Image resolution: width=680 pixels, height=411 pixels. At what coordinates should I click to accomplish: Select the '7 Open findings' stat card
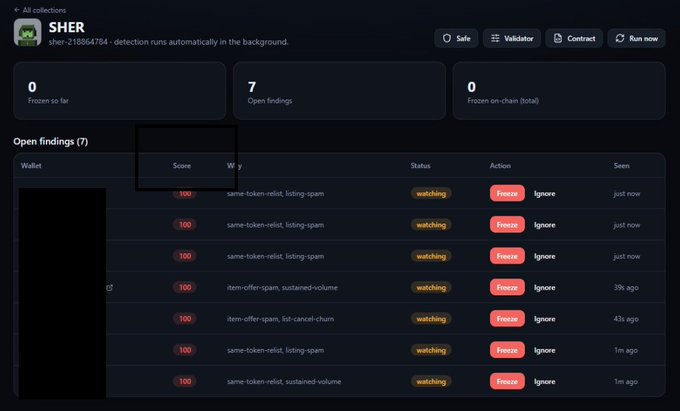pyautogui.click(x=339, y=91)
